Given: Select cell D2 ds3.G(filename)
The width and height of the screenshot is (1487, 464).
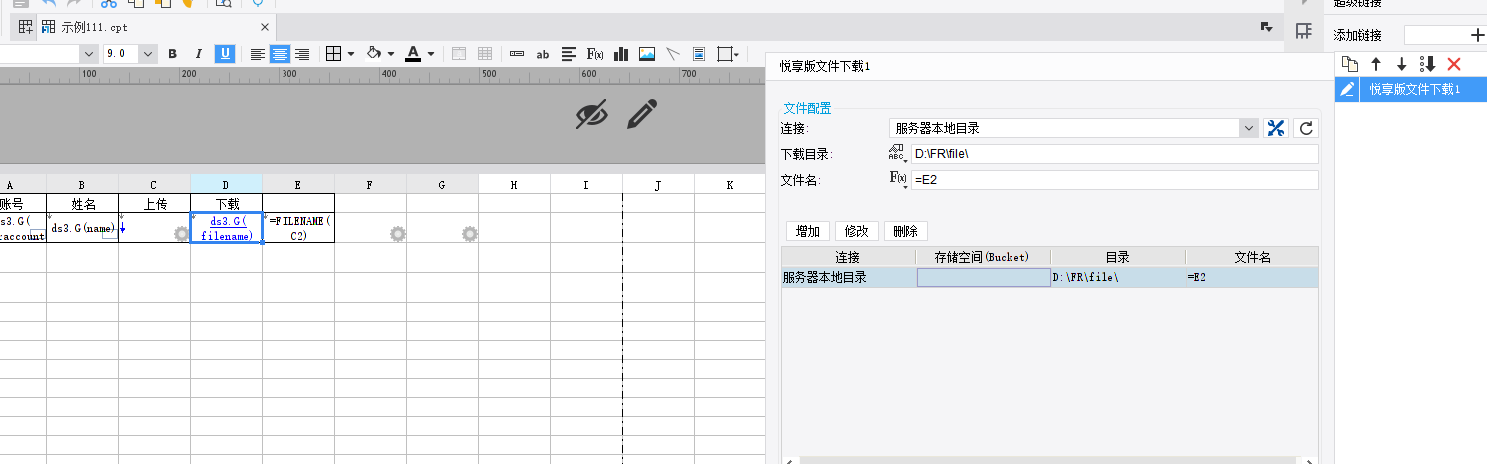Looking at the screenshot, I should pyautogui.click(x=226, y=227).
